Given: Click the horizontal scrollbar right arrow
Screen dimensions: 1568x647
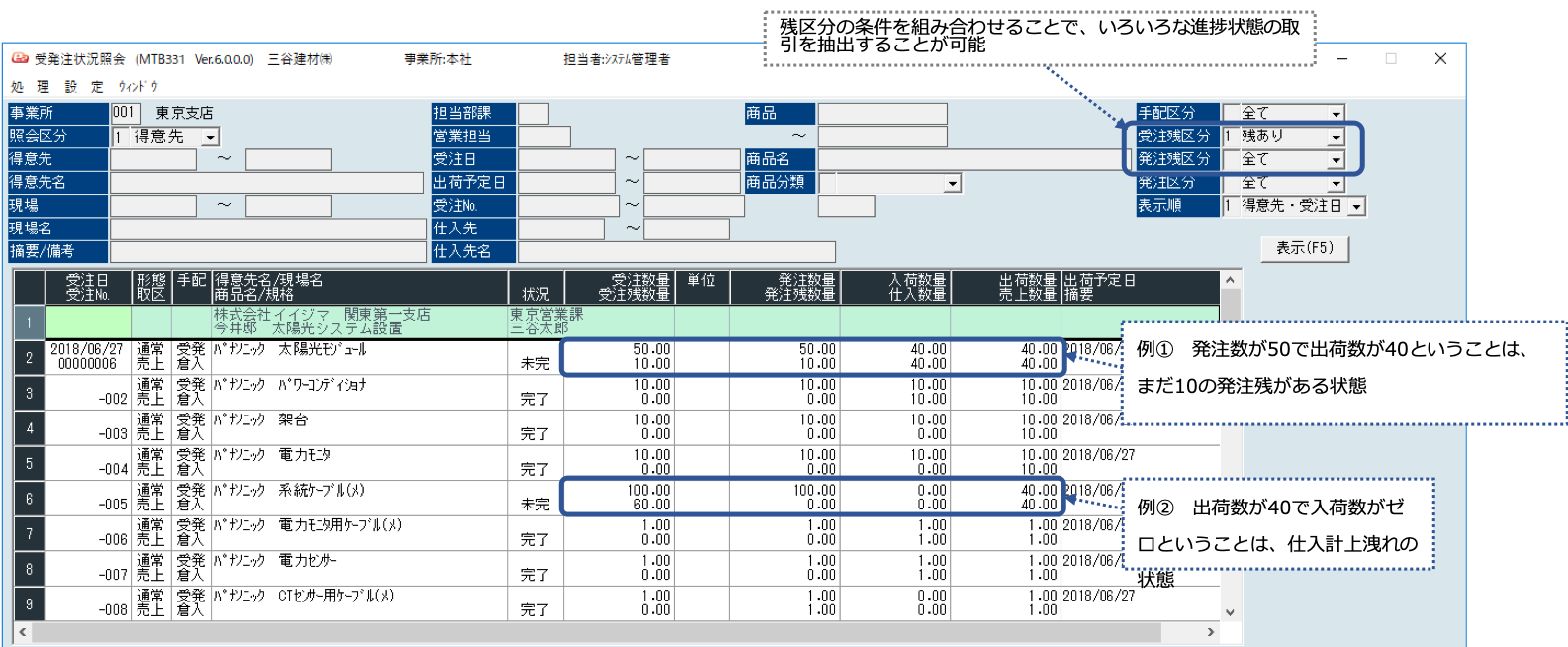Looking at the screenshot, I should tap(1210, 632).
